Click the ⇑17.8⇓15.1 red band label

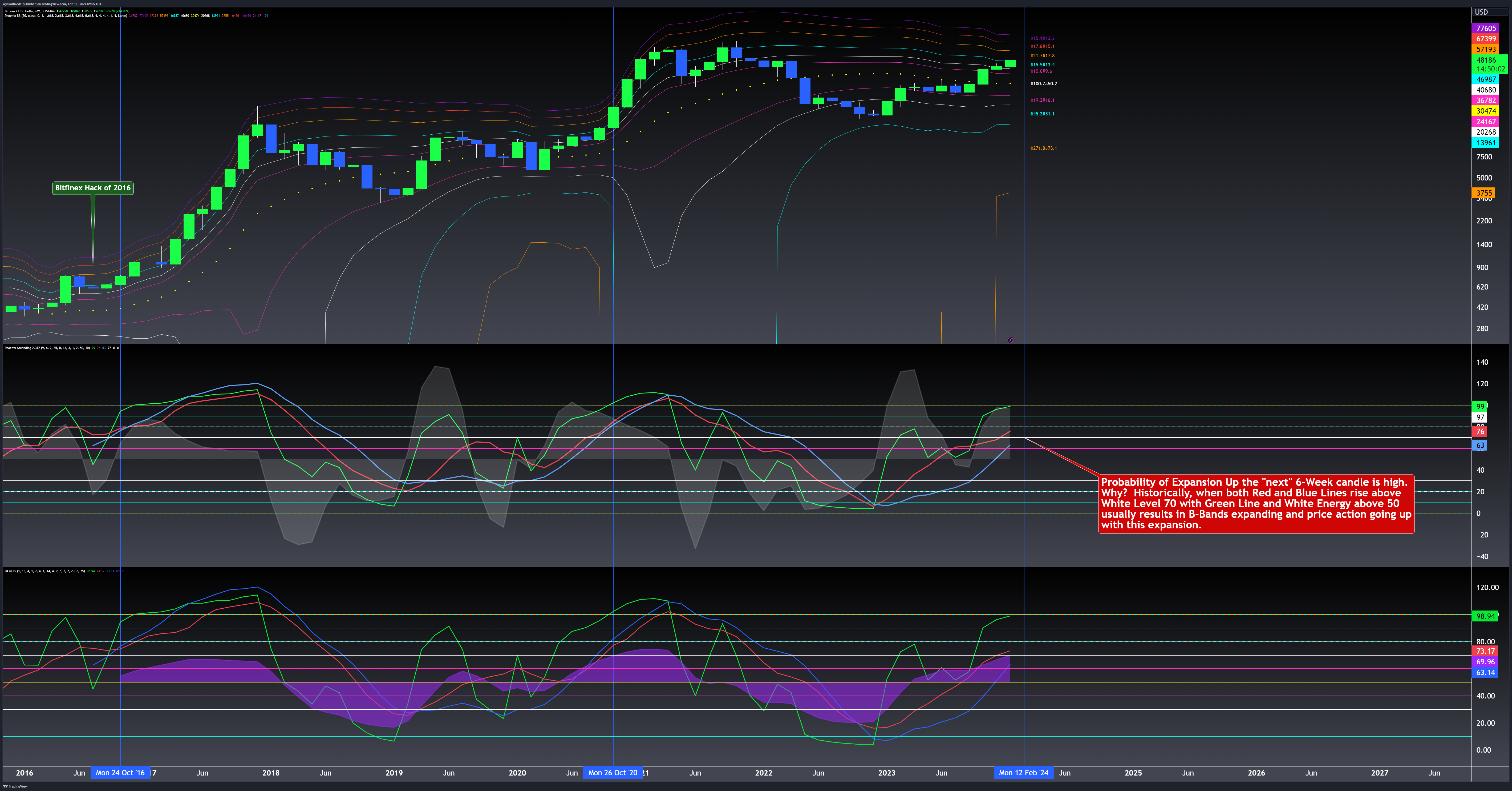1043,46
